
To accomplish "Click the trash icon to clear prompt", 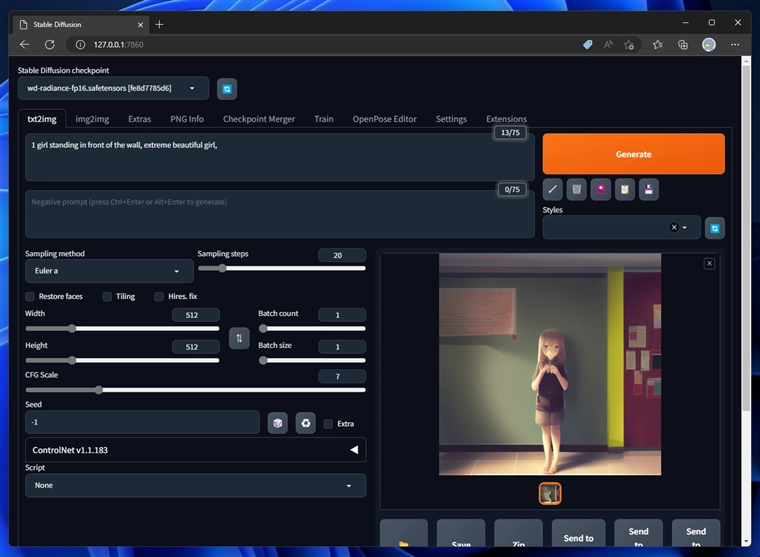I will pyautogui.click(x=576, y=188).
